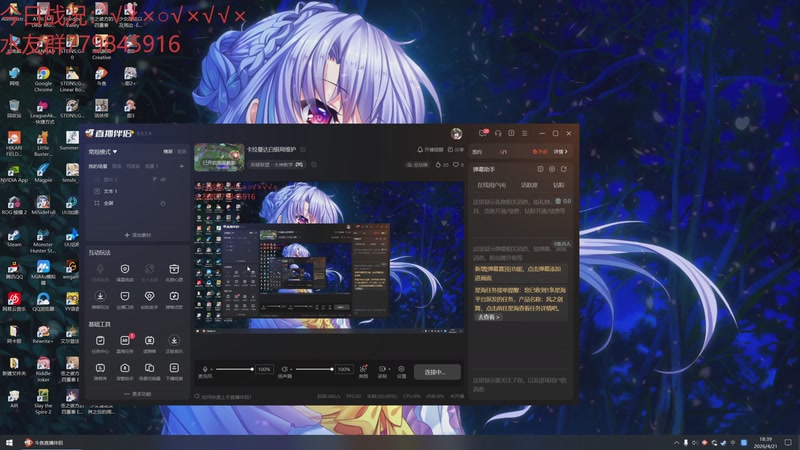Open 详情 details chevron

pos(561,152)
